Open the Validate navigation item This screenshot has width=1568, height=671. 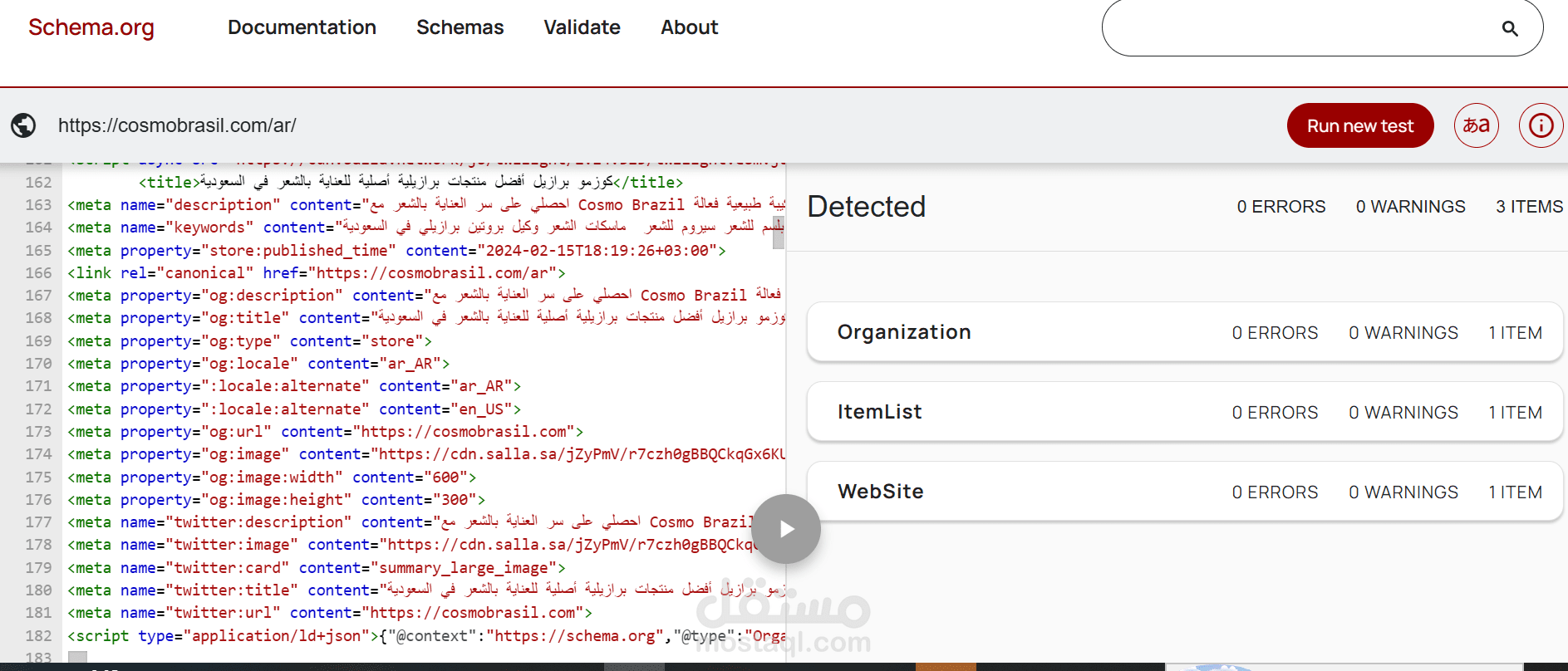pyautogui.click(x=582, y=27)
